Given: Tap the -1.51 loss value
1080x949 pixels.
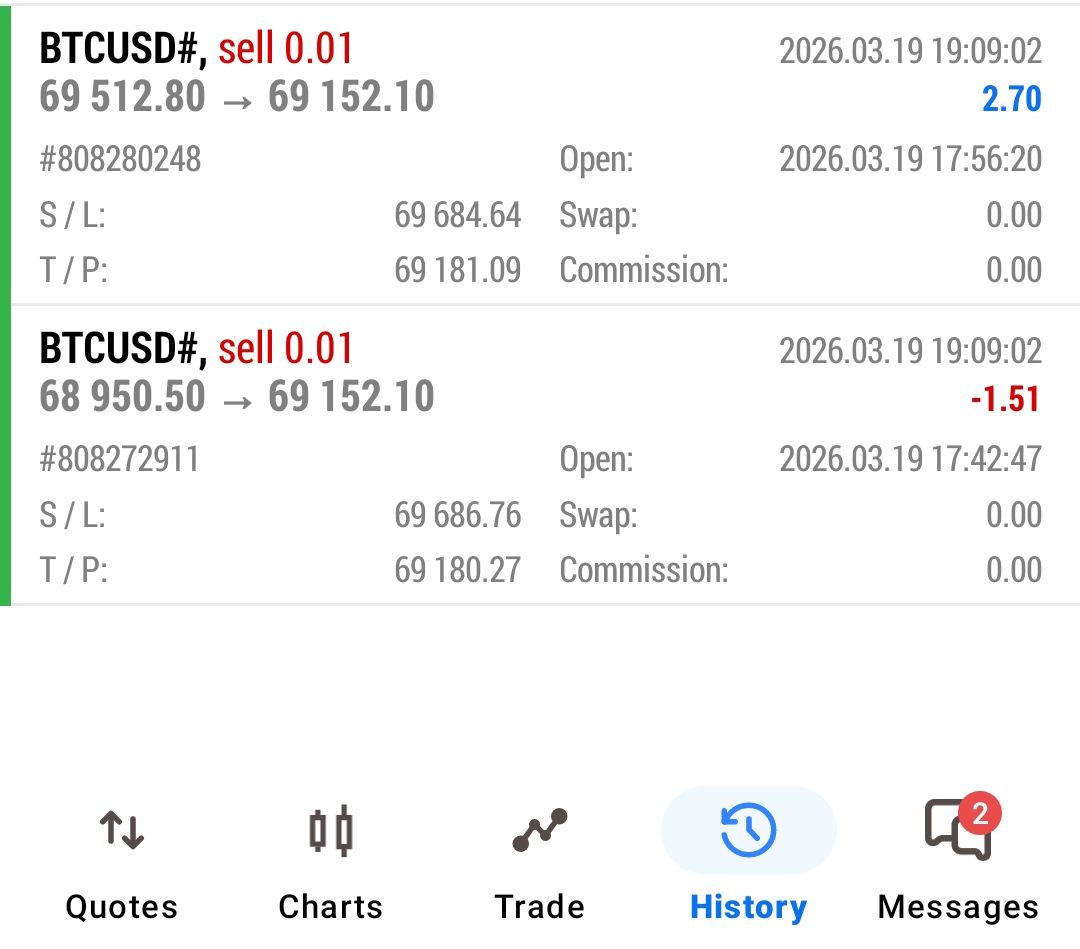Looking at the screenshot, I should (1005, 399).
